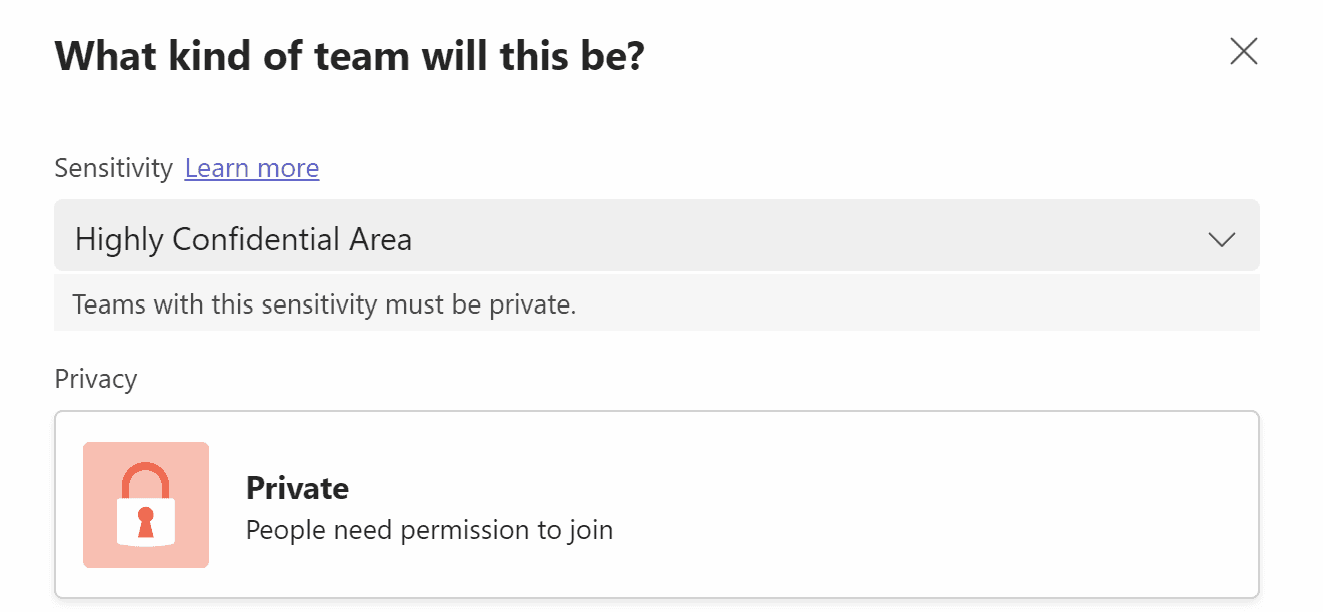
Task: Click the Privacy section heading
Action: pyautogui.click(x=96, y=378)
